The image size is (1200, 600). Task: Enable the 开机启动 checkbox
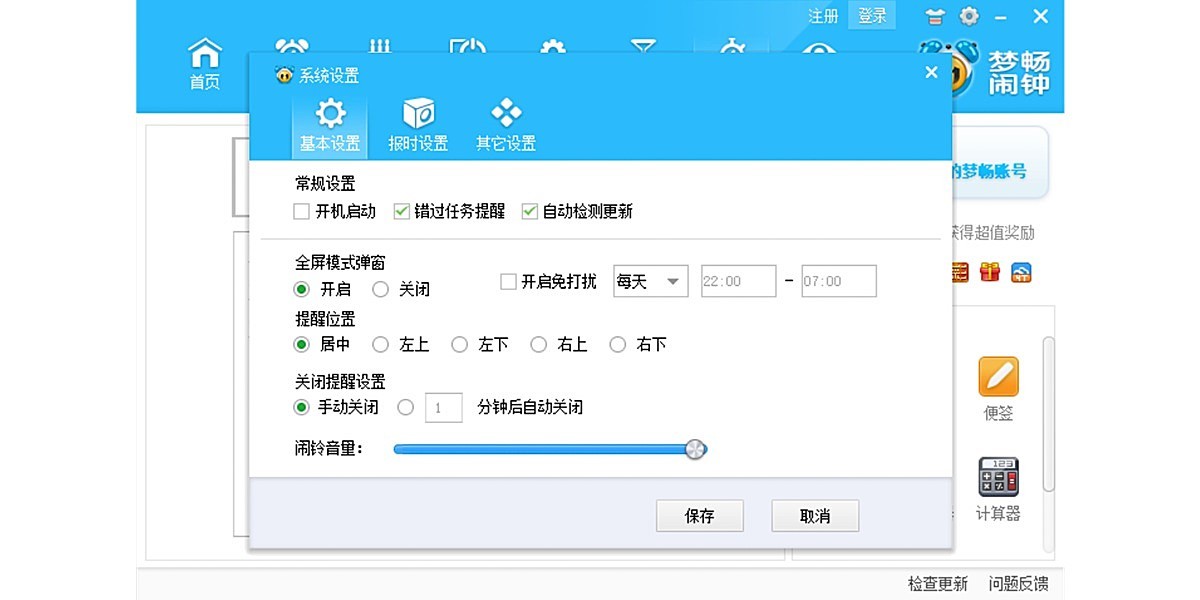coord(301,211)
